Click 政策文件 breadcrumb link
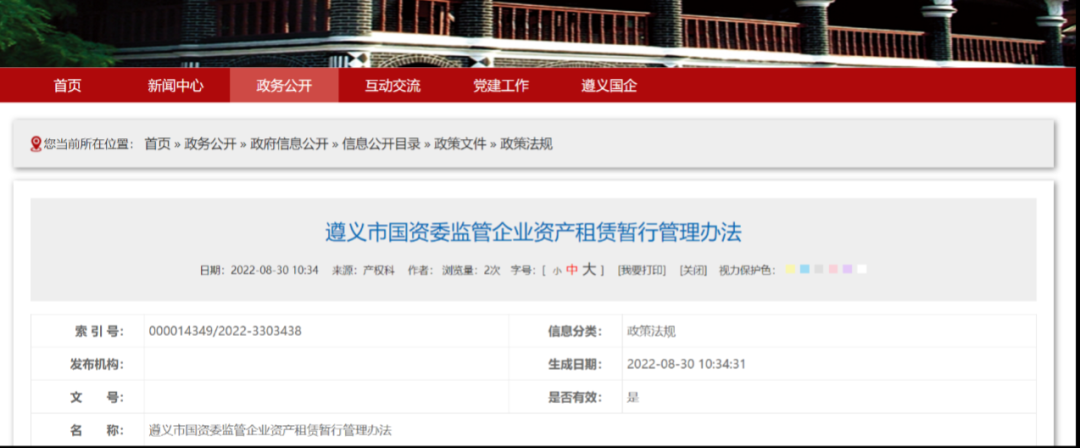Screen dimensions: 1080x448 [x=460, y=144]
